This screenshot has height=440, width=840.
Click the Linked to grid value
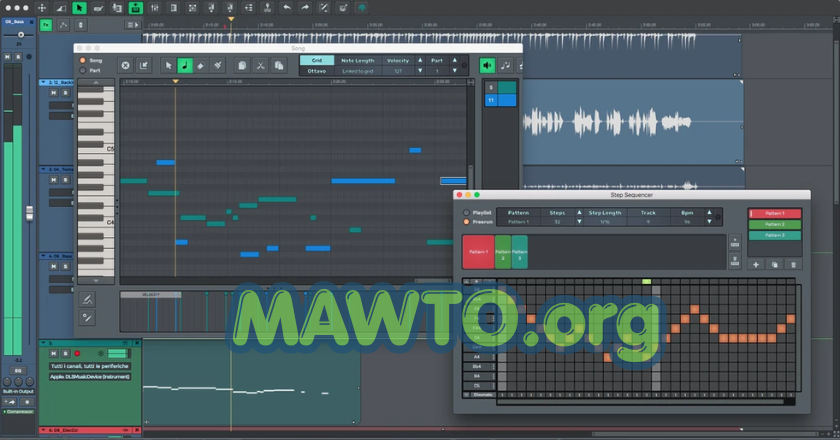point(357,71)
